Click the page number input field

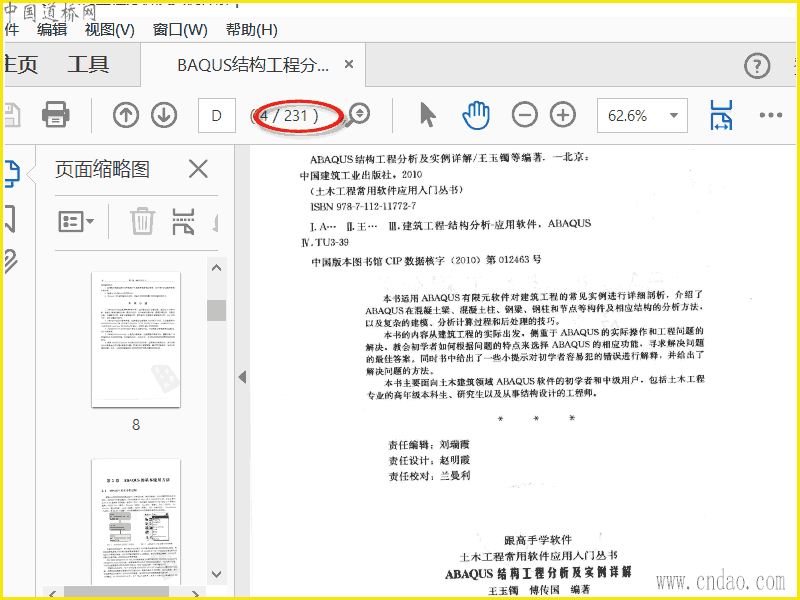coord(217,115)
